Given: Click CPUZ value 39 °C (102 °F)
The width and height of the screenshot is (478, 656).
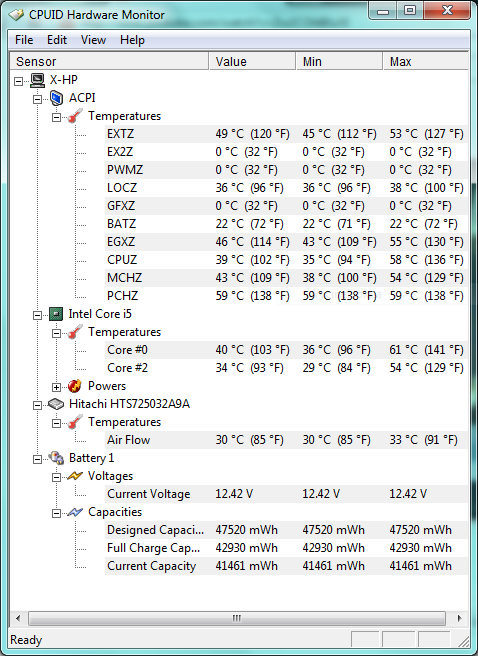Looking at the screenshot, I should click(252, 260).
